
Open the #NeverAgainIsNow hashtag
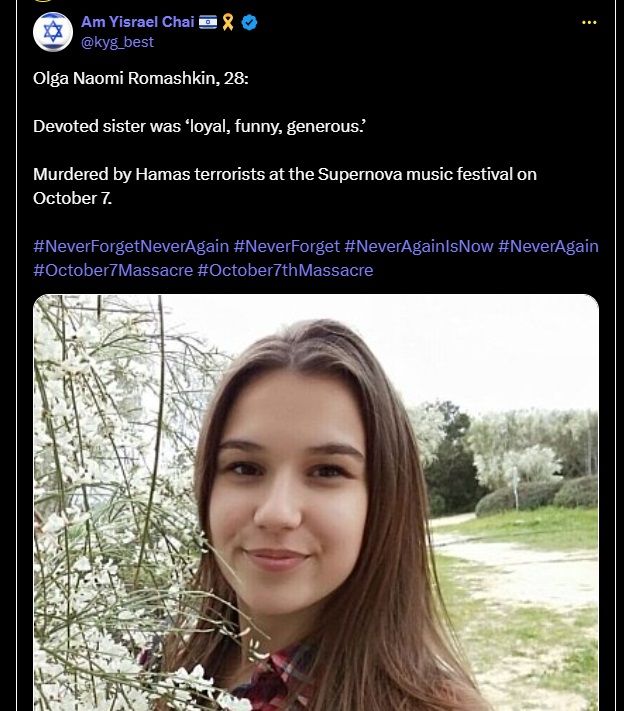[x=419, y=246]
